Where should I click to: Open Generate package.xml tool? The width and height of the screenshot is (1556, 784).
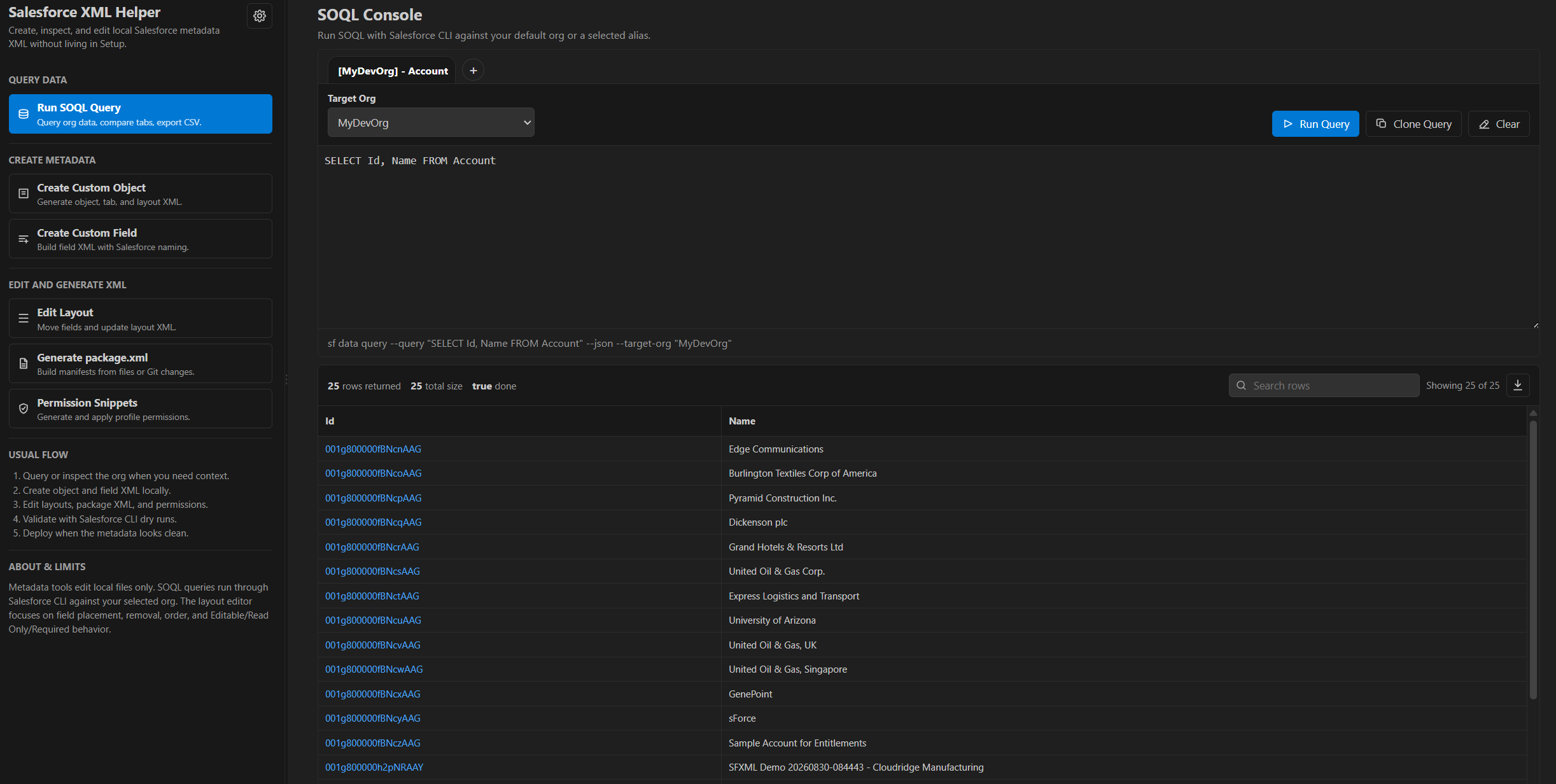click(141, 363)
